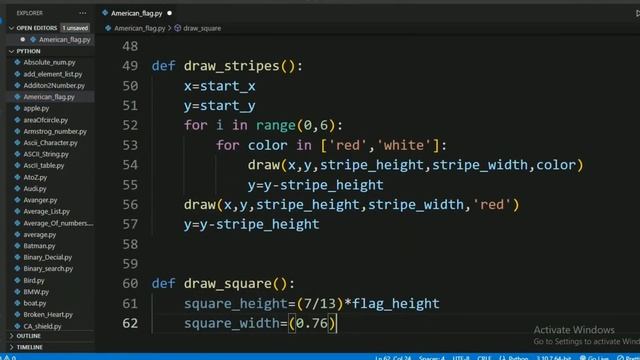Click CRLF line ending status item
The width and height of the screenshot is (640, 360).
coord(484,358)
